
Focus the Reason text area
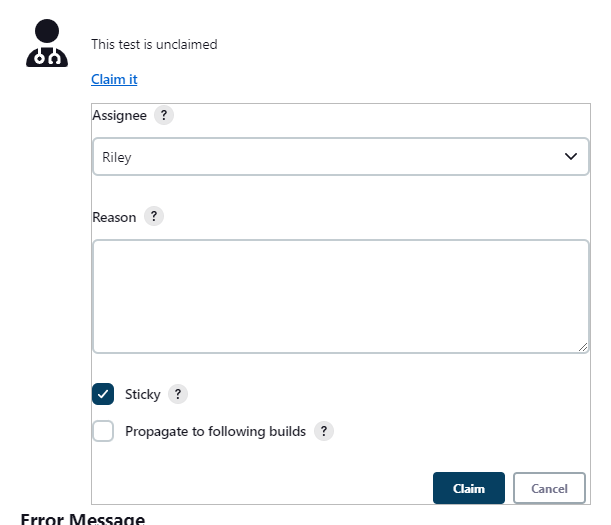pyautogui.click(x=340, y=296)
